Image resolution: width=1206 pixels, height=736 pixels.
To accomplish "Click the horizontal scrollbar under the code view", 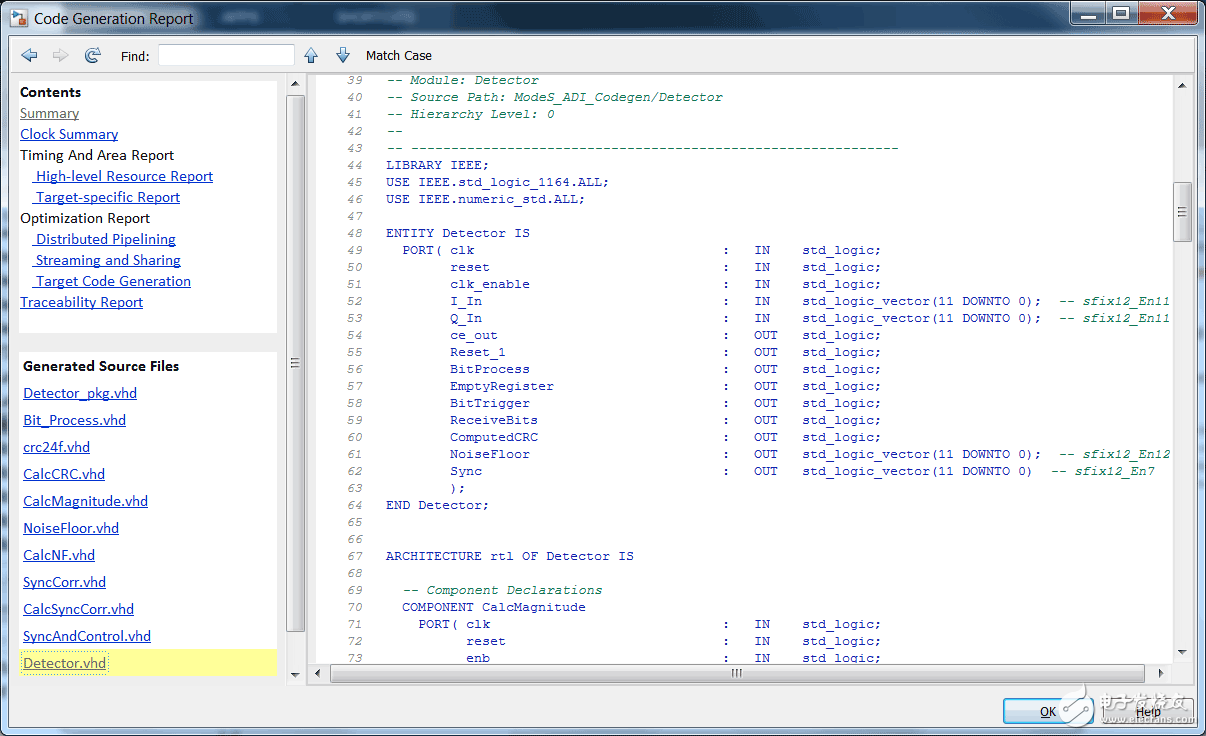I will coord(737,673).
